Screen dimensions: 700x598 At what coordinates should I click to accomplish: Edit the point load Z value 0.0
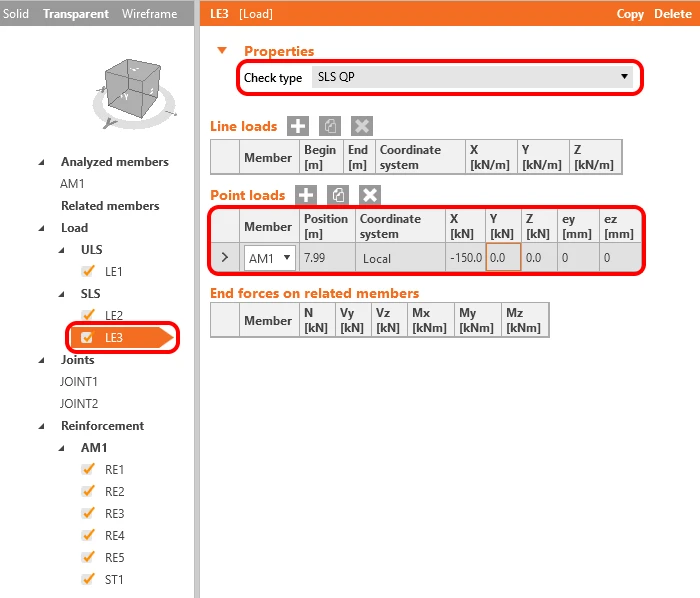click(x=539, y=257)
